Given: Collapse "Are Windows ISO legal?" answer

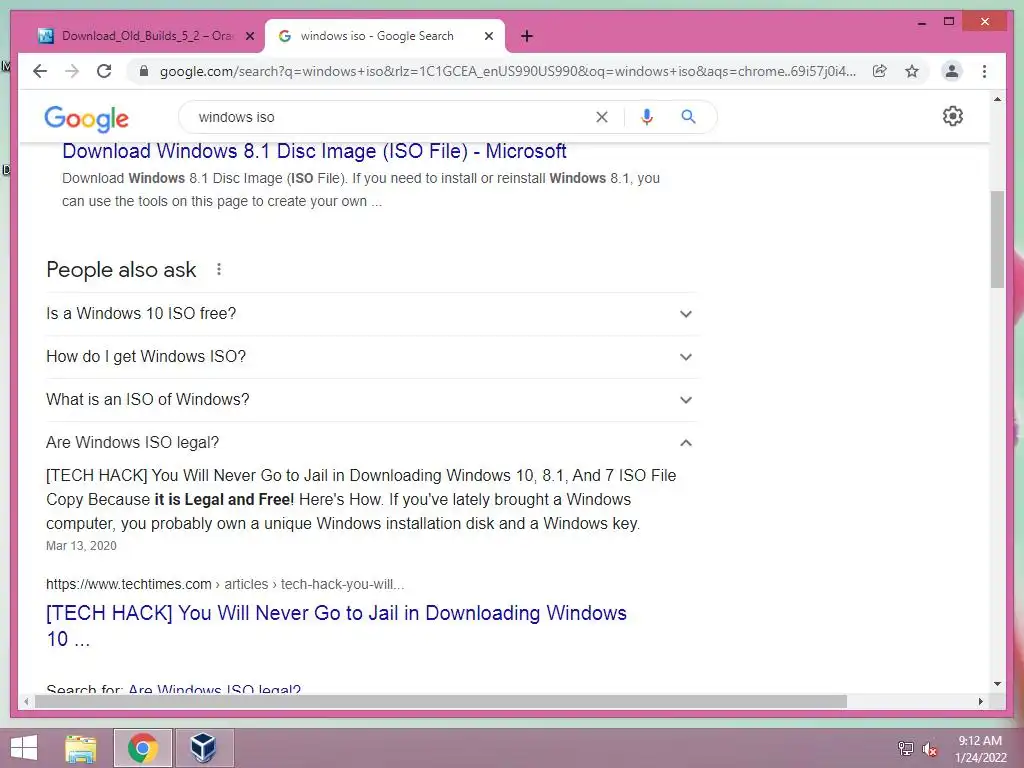Looking at the screenshot, I should click(x=372, y=442).
